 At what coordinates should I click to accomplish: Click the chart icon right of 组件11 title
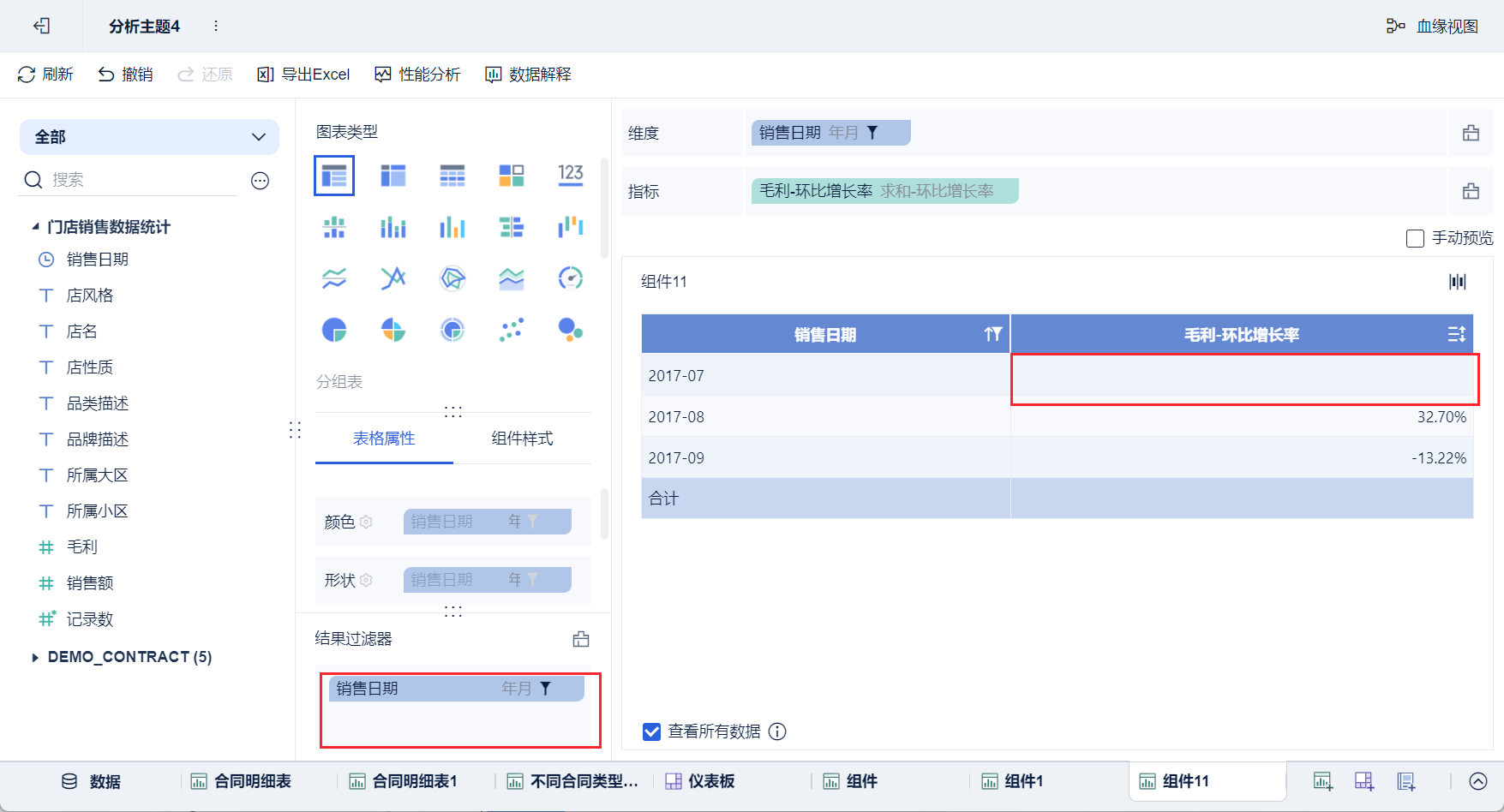click(1458, 282)
